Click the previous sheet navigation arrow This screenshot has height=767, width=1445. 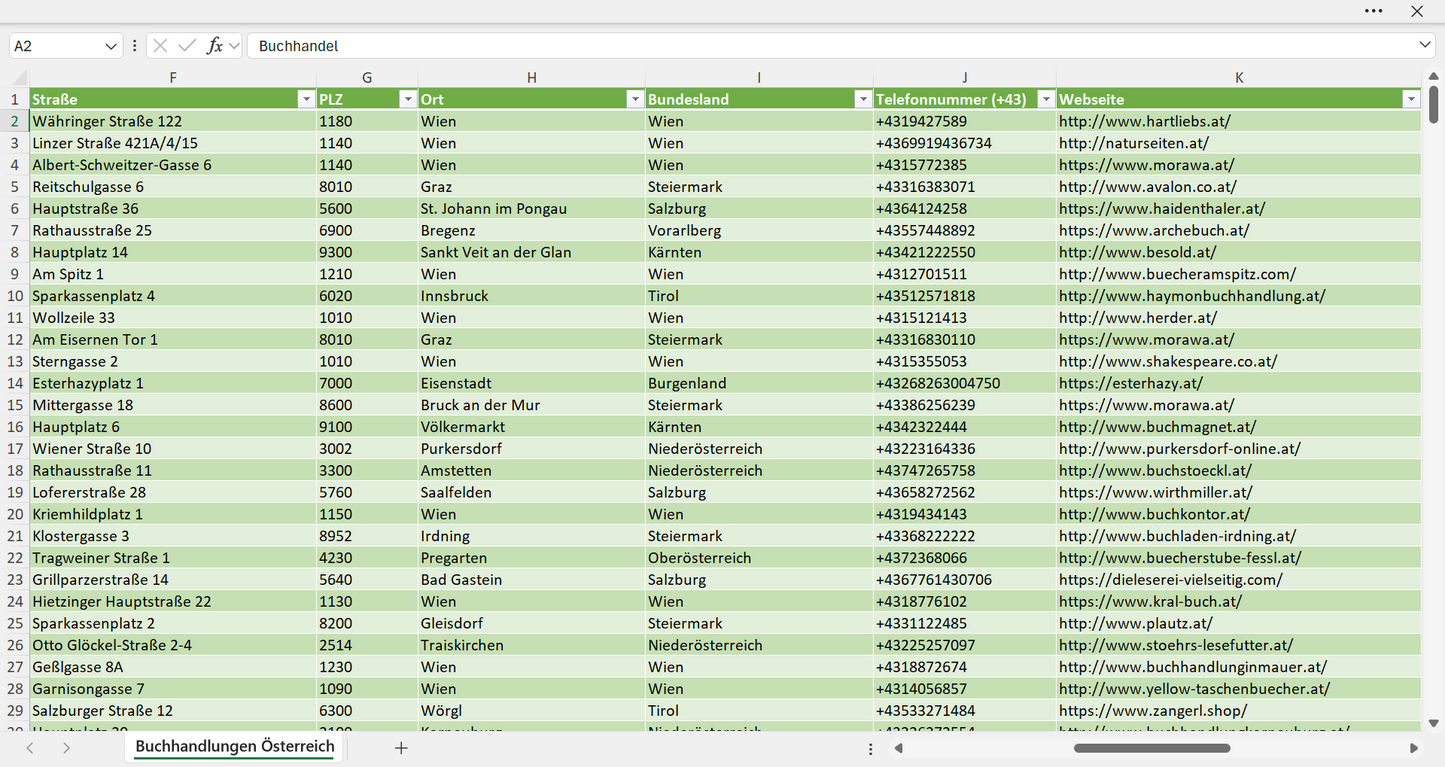pyautogui.click(x=30, y=748)
